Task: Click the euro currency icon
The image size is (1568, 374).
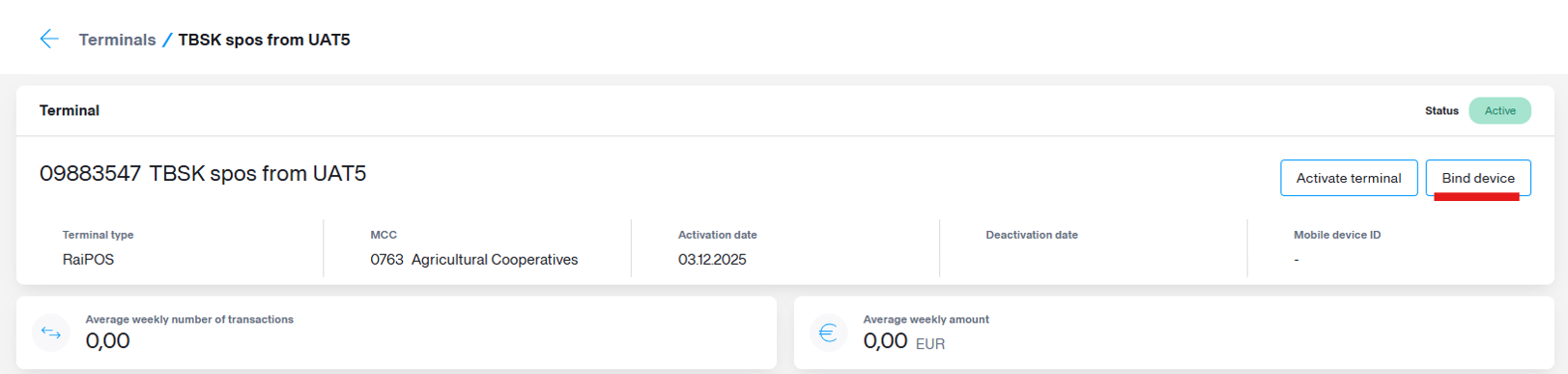Action: [x=828, y=333]
